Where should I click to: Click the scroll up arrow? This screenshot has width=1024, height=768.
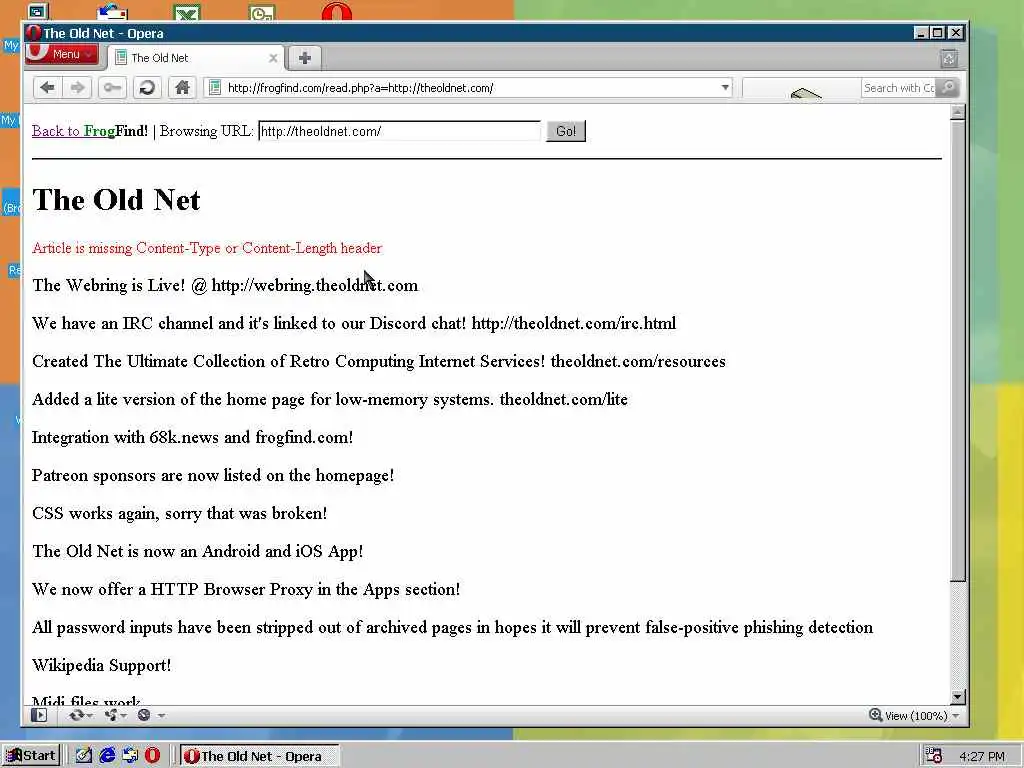click(957, 112)
